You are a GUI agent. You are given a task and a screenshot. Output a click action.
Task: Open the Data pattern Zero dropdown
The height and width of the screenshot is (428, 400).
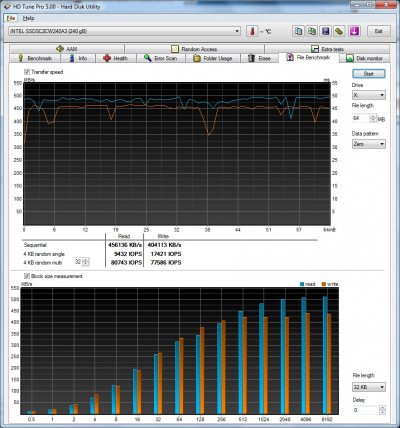369,144
